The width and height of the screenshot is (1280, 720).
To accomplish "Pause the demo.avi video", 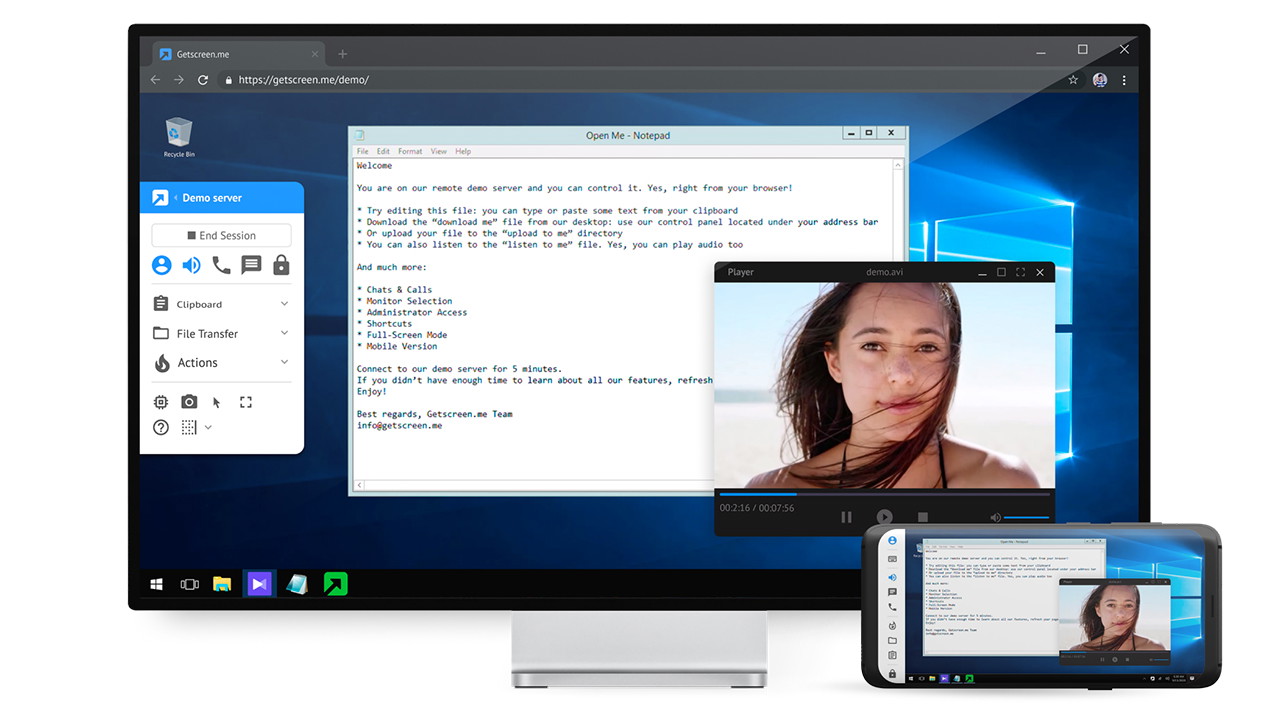I will (846, 517).
